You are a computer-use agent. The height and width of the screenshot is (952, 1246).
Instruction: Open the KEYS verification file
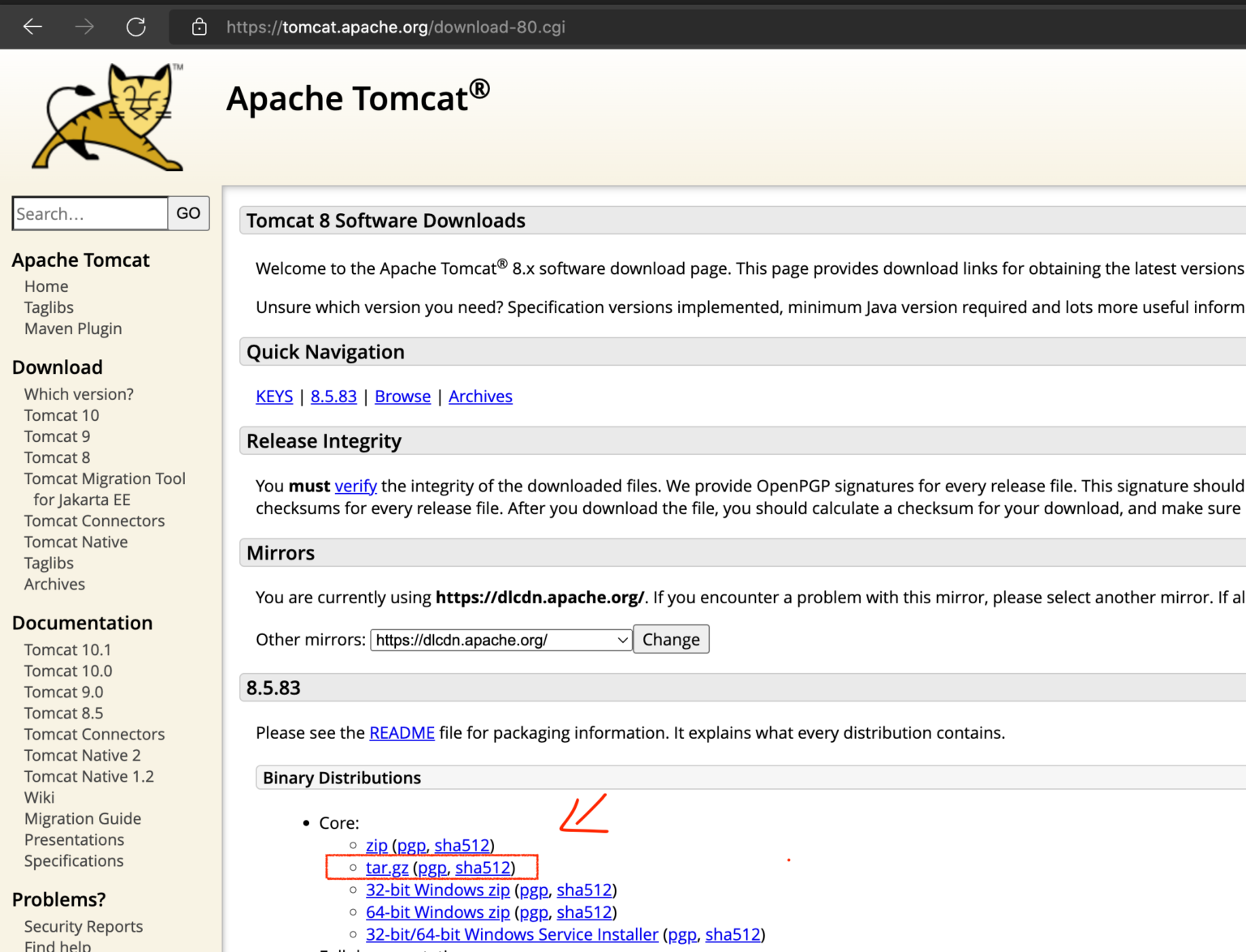point(273,397)
